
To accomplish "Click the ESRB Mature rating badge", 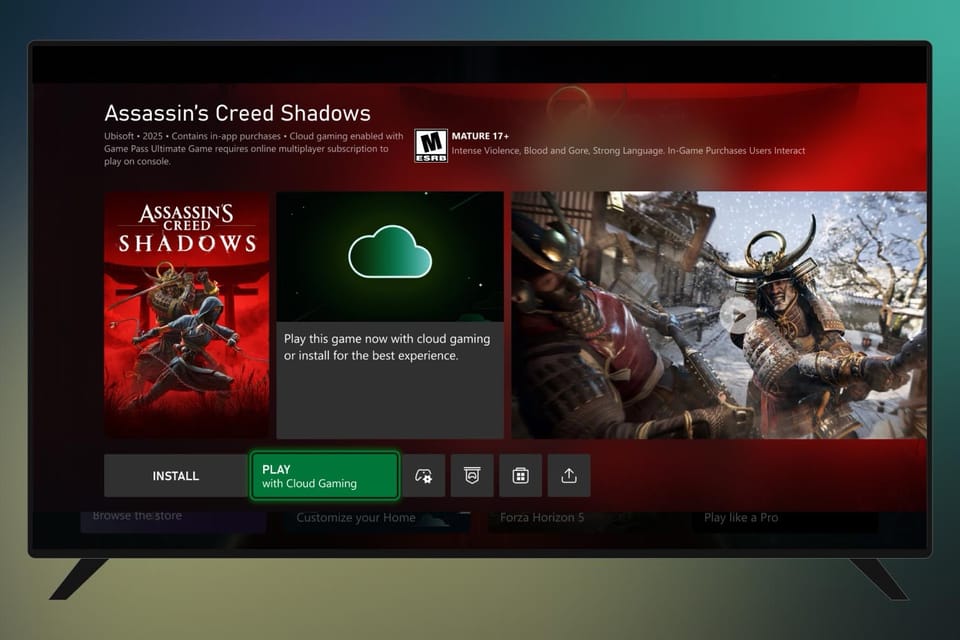I will pos(431,146).
